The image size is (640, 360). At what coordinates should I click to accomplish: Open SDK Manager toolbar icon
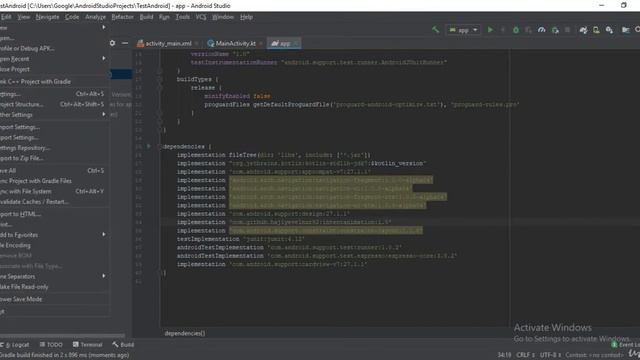tap(609, 30)
